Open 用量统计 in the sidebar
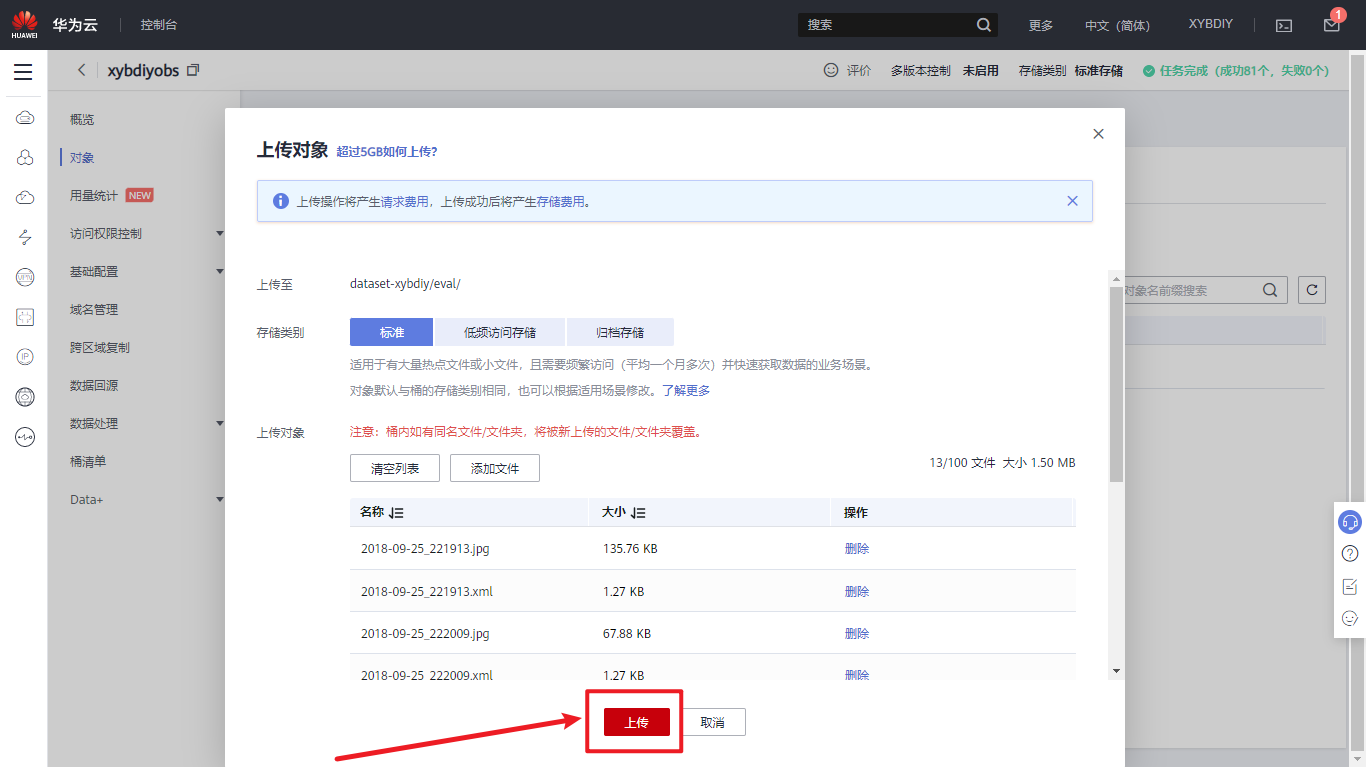This screenshot has width=1366, height=767. point(94,195)
